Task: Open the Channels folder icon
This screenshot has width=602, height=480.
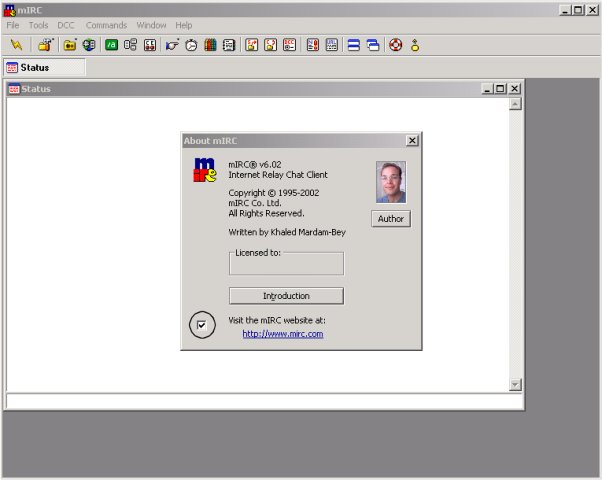Action: (x=70, y=45)
